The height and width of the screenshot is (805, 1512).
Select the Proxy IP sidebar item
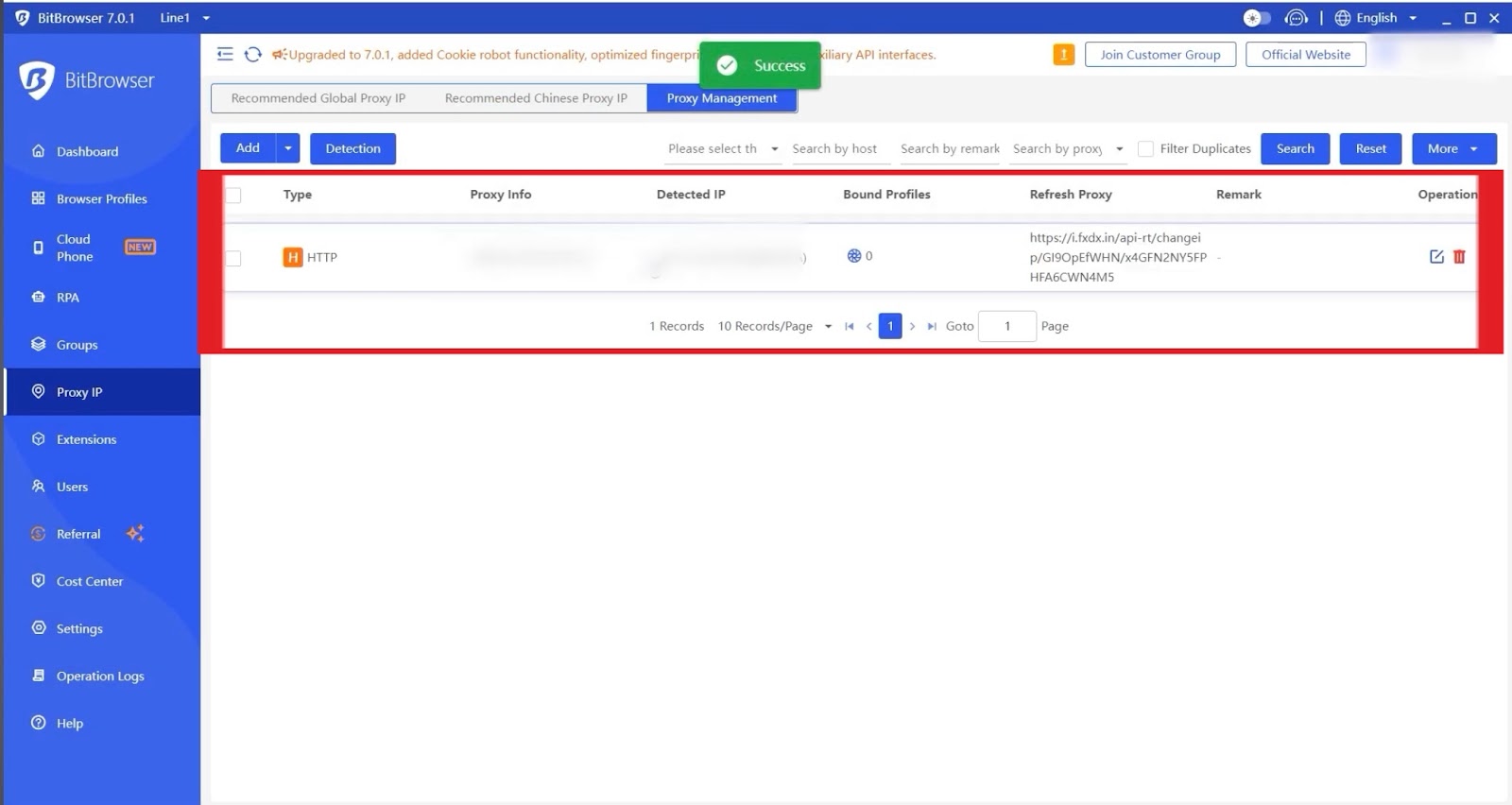102,392
